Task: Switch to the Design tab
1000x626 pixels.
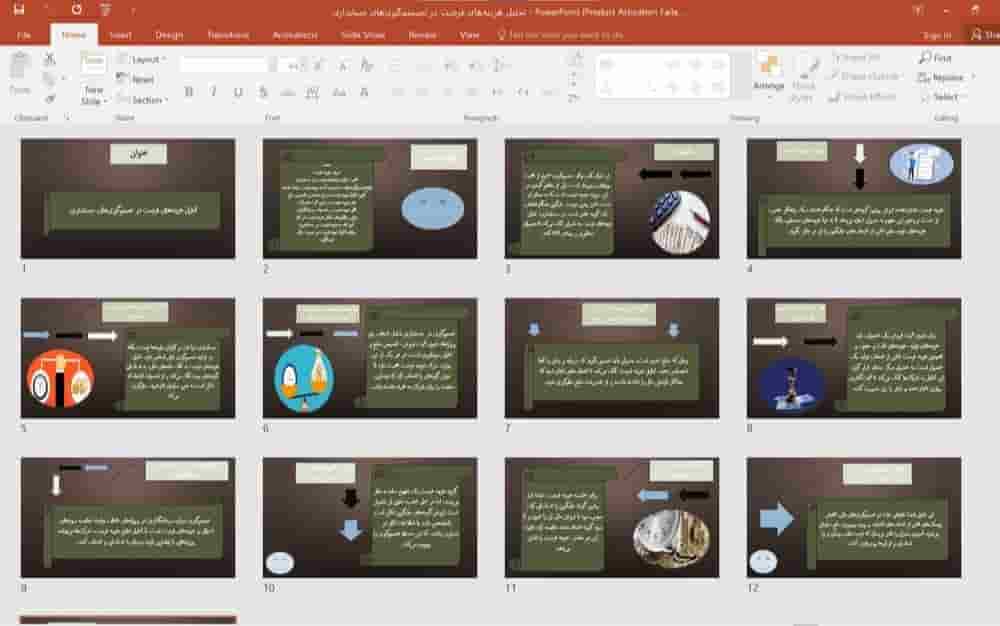Action: click(169, 35)
